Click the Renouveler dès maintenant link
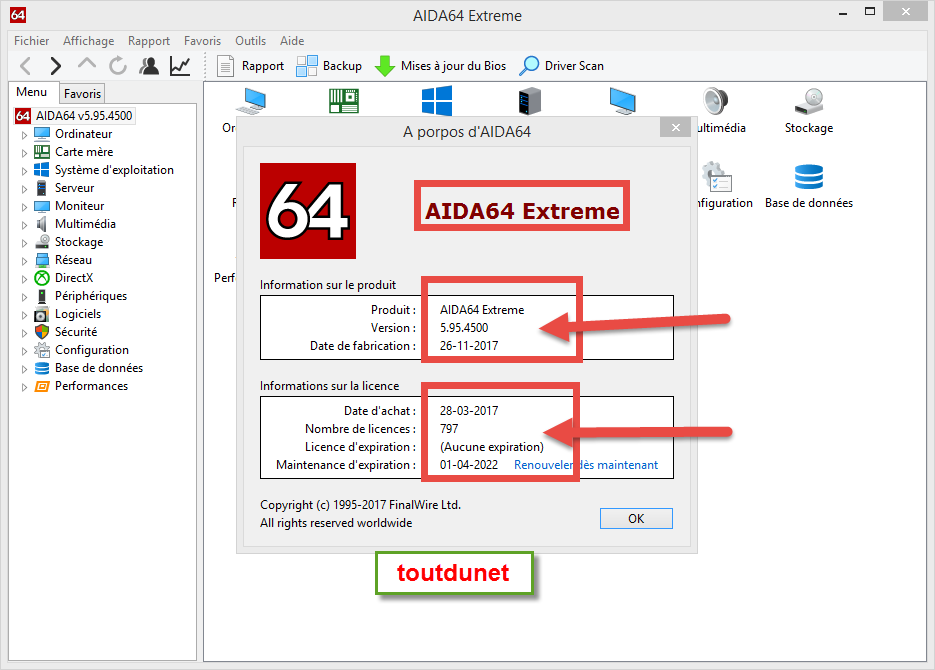 pos(586,464)
